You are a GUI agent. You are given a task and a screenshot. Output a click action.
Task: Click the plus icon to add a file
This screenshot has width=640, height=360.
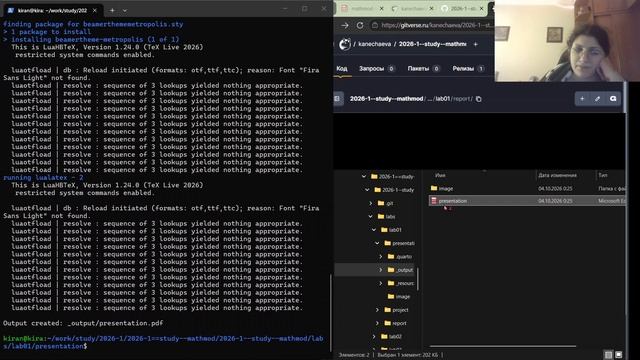pyautogui.click(x=582, y=99)
